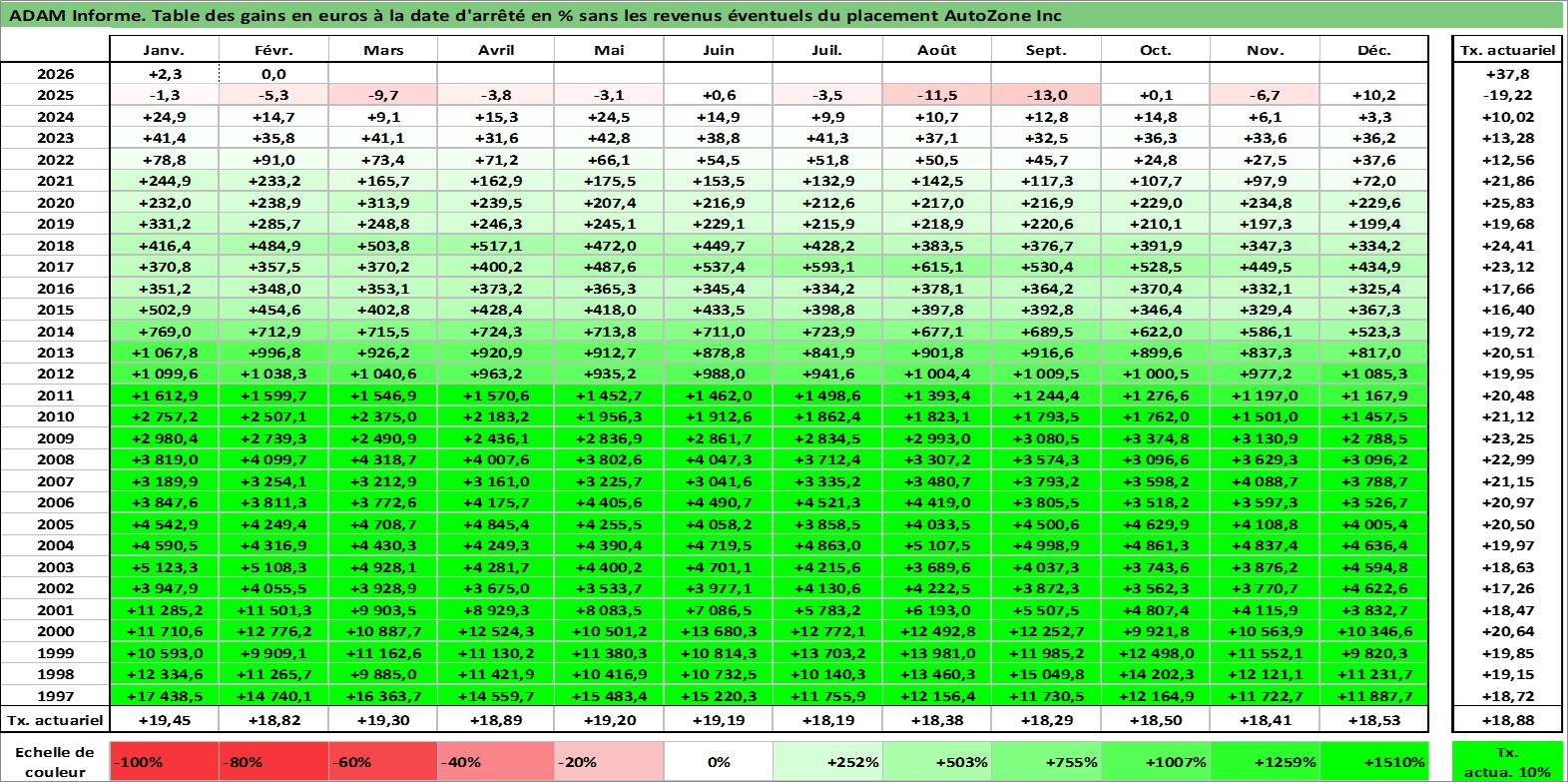Select the 'Tx. actua. 10%' green cell

coord(1507,761)
